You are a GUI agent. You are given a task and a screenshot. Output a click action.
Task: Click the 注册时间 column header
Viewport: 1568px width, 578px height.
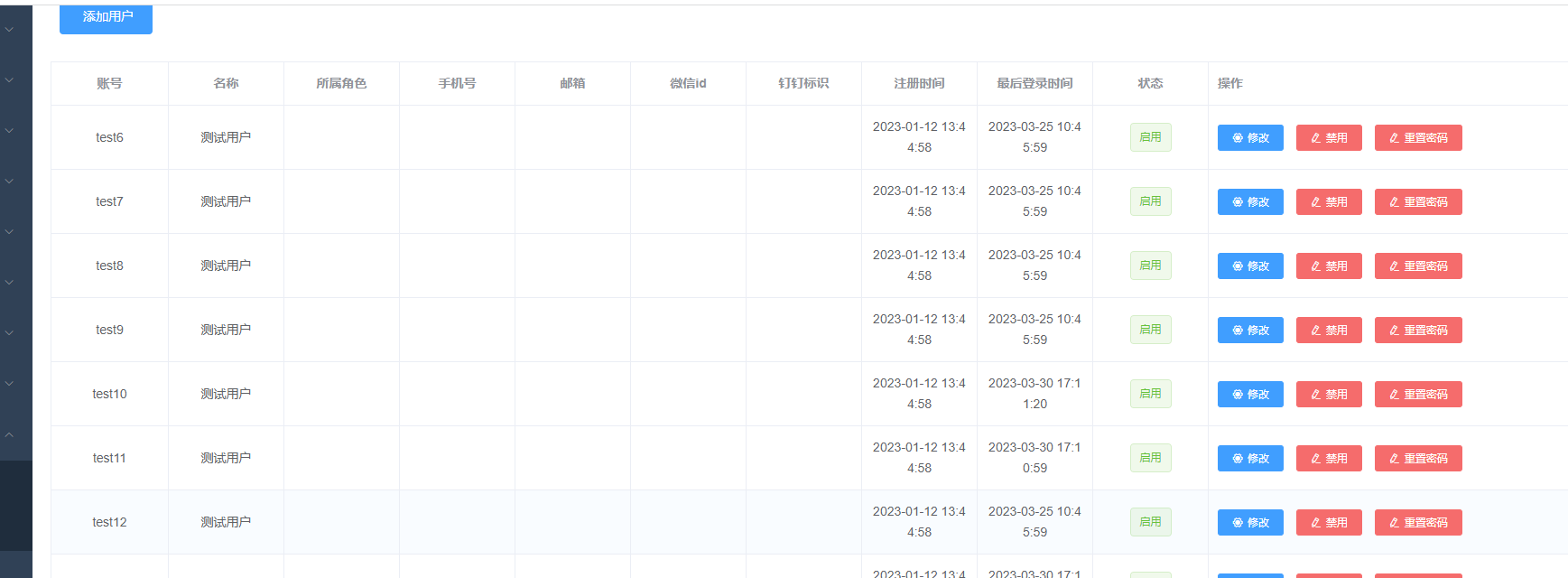point(919,83)
